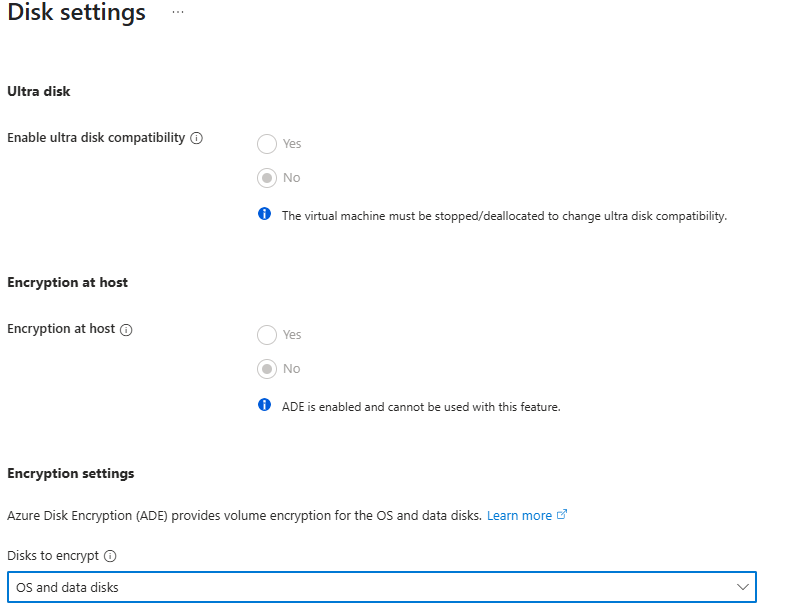
Task: Select Yes for ultra disk compatibility
Action: click(267, 144)
